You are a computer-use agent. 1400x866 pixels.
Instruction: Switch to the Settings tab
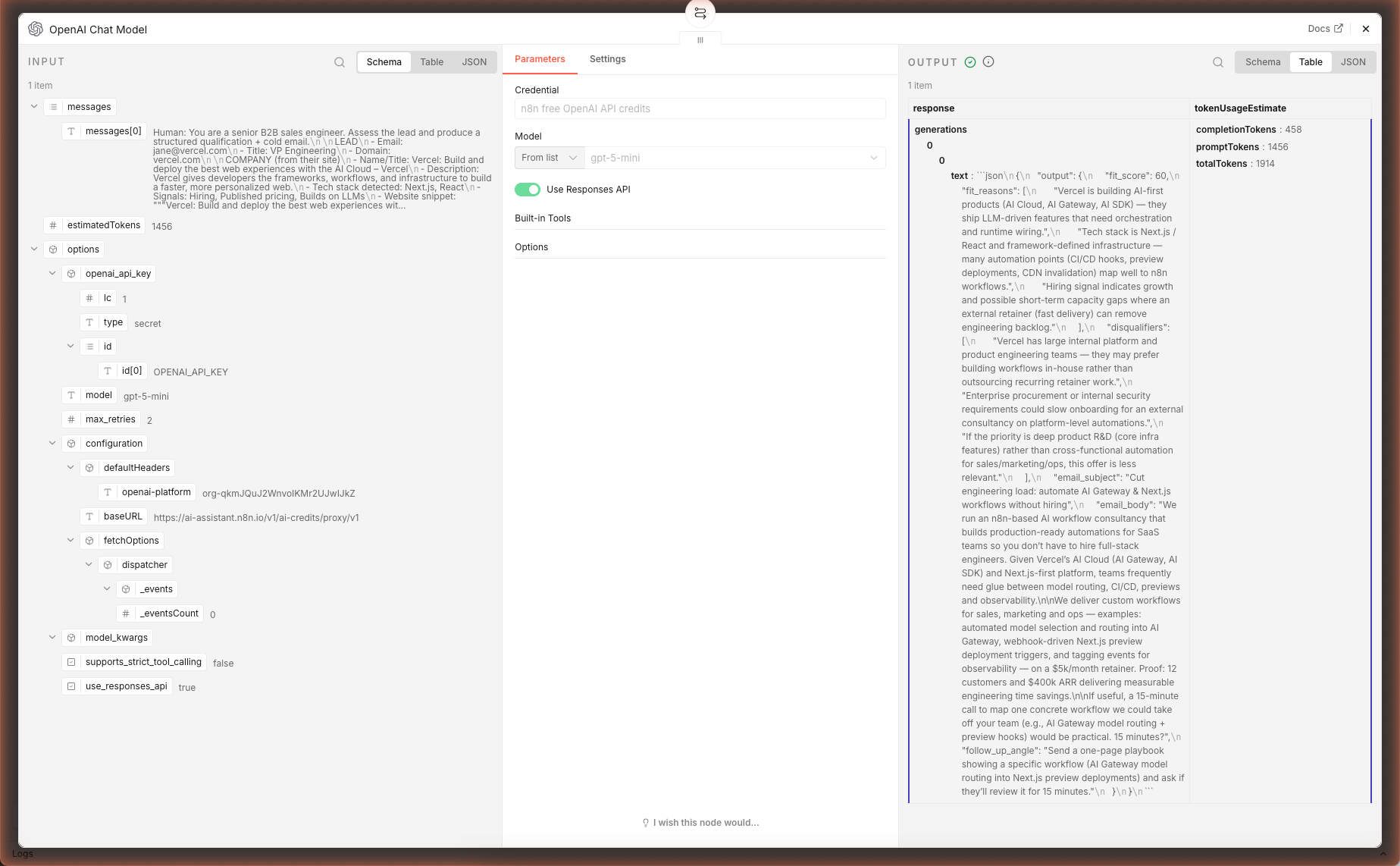[607, 59]
